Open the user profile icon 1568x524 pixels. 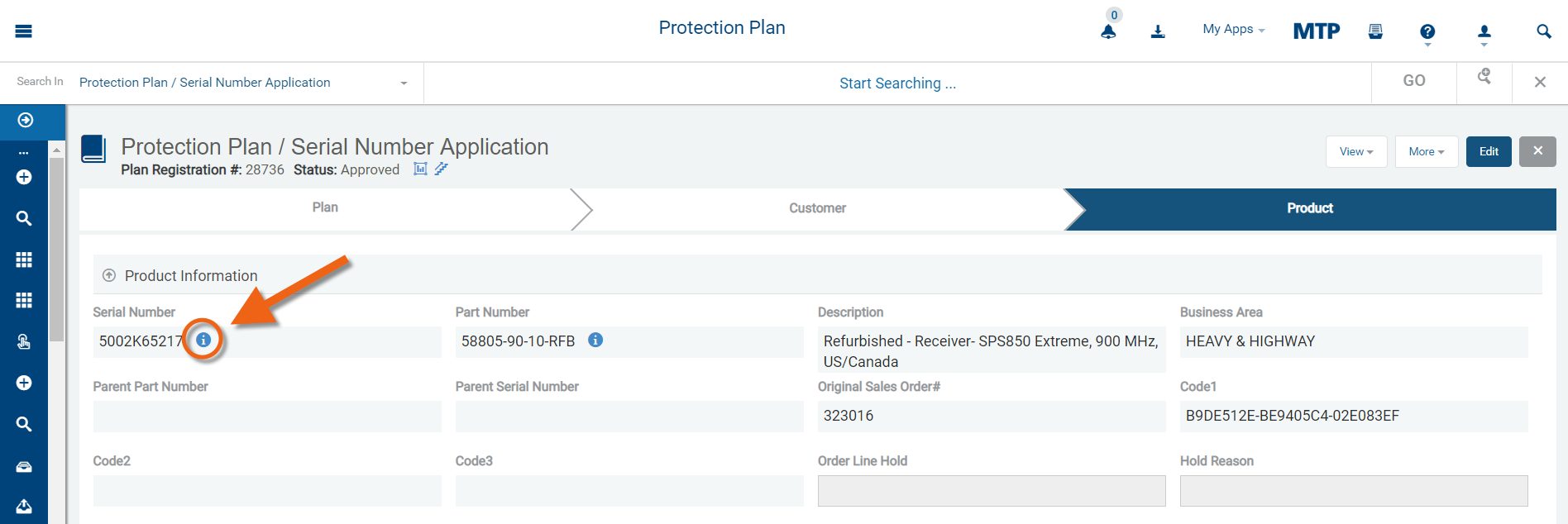coord(1484,31)
